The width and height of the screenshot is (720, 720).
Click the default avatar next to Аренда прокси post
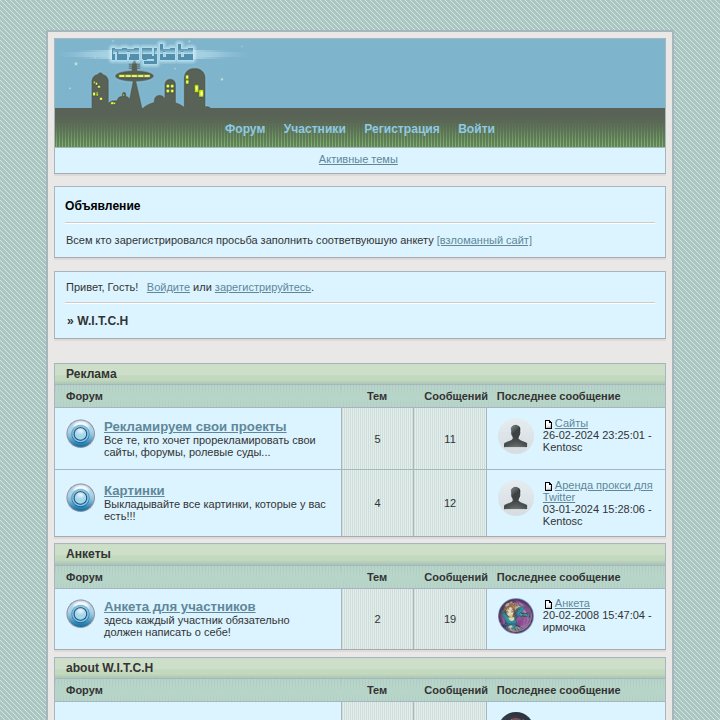[516, 498]
